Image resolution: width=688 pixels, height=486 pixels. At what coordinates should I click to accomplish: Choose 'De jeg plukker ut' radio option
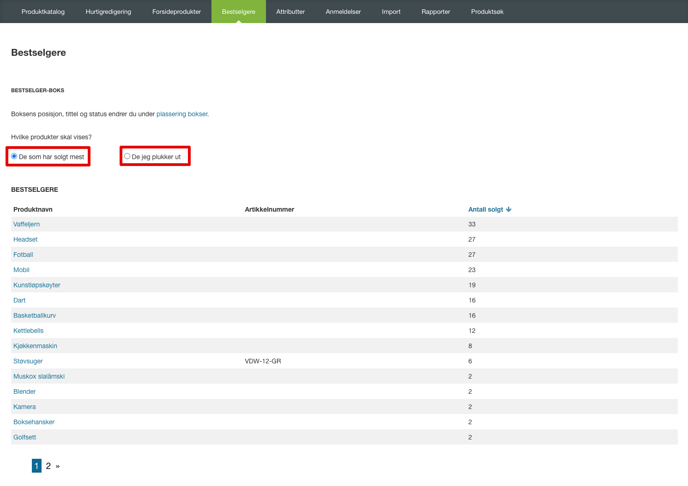click(x=127, y=156)
